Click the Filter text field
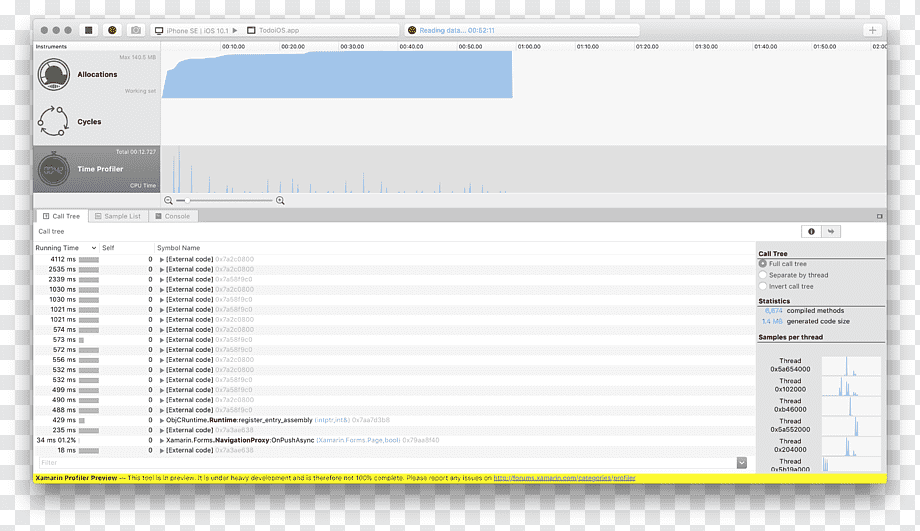Image resolution: width=920 pixels, height=531 pixels. pos(387,463)
